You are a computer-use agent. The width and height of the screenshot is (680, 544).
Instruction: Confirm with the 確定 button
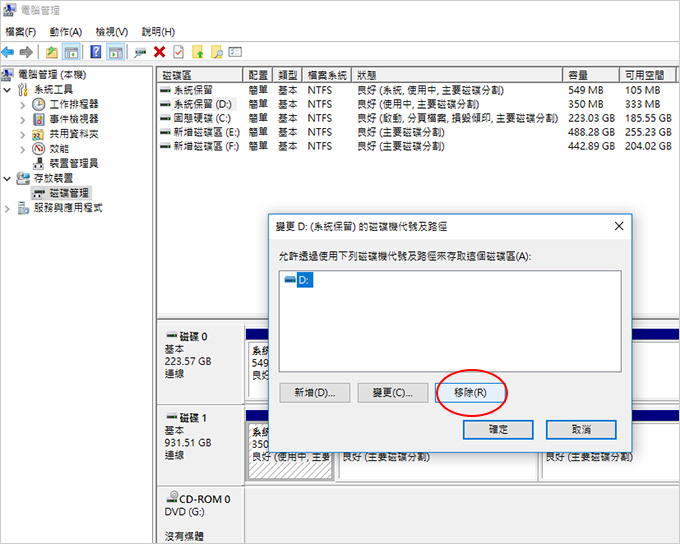pos(498,429)
